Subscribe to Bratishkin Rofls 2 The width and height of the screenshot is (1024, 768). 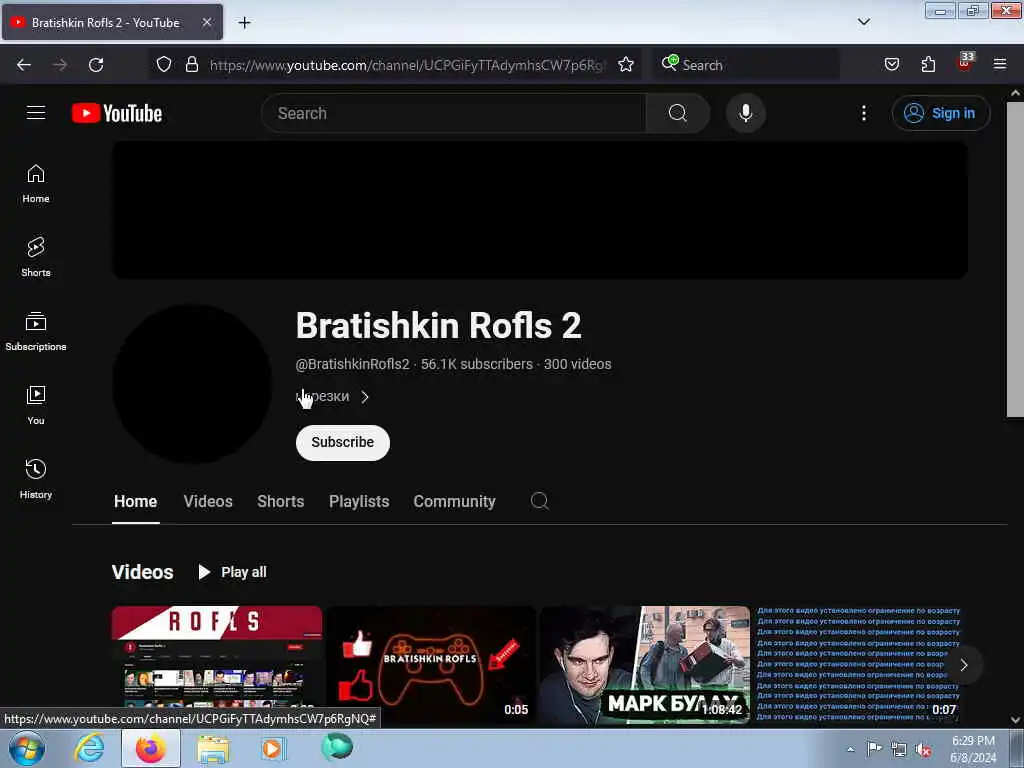(342, 442)
